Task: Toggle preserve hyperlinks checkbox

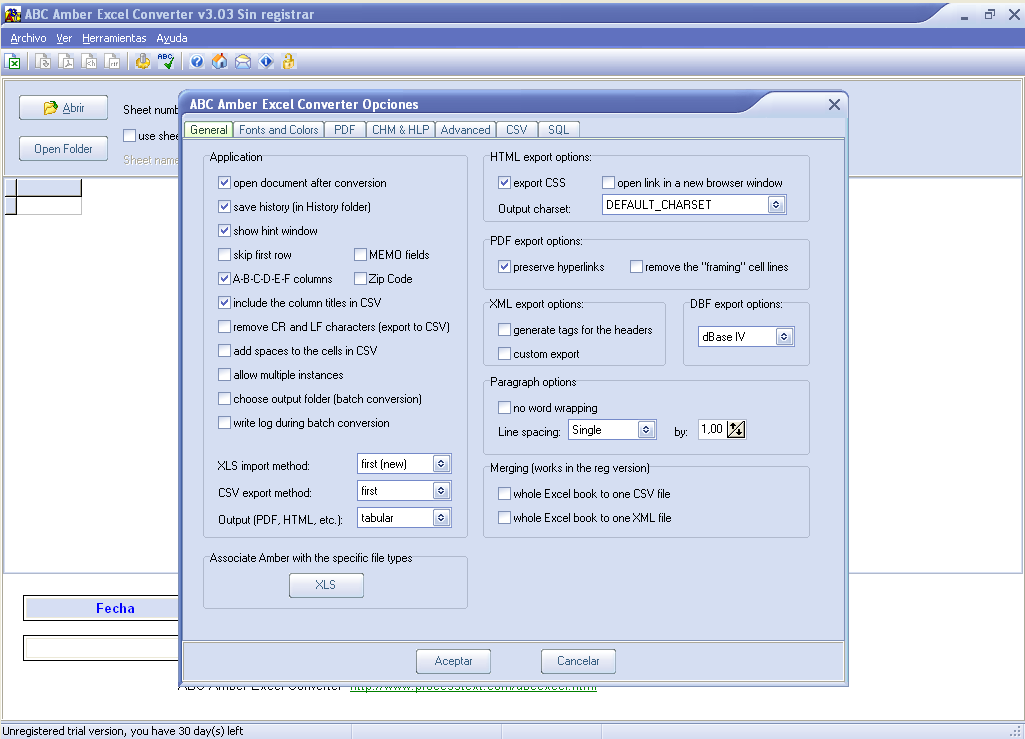Action: (504, 267)
